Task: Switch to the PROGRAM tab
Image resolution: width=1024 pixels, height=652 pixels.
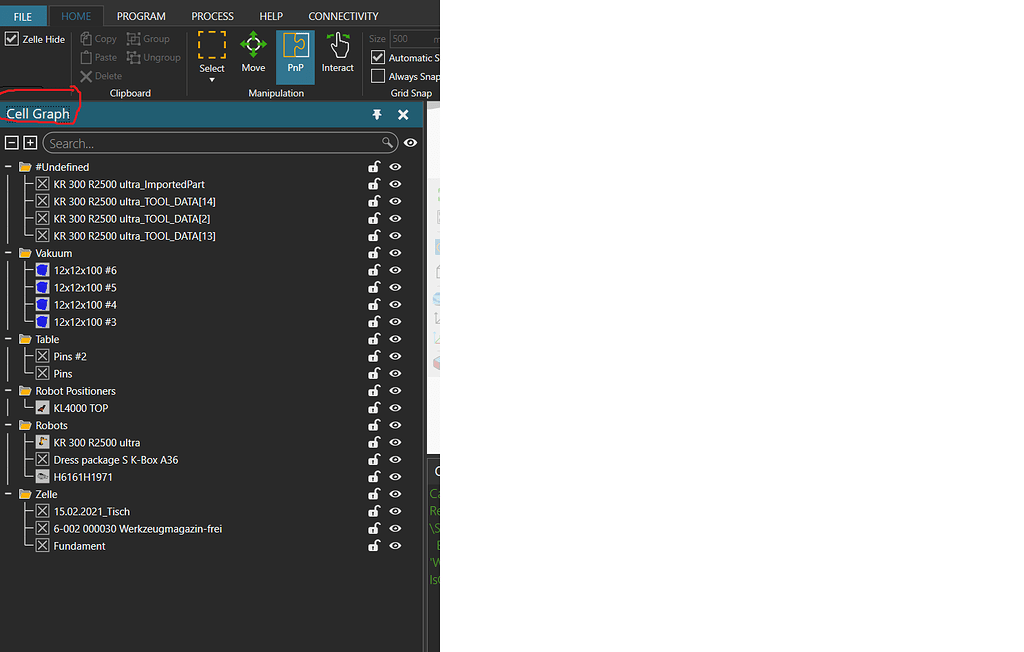Action: (x=141, y=15)
